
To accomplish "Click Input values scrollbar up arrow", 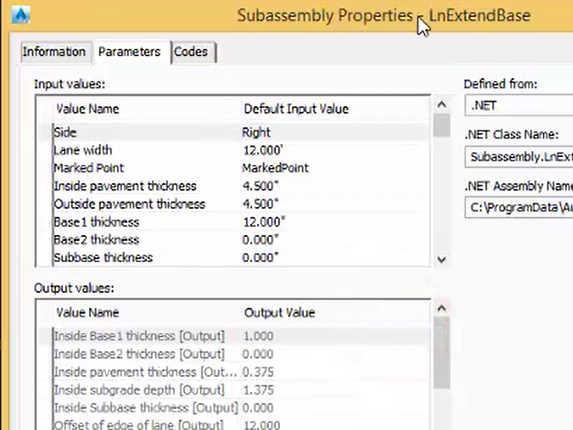I will coord(442,105).
